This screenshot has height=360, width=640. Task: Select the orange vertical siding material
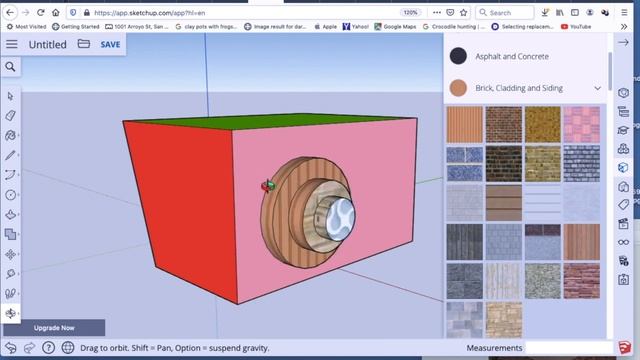point(464,124)
